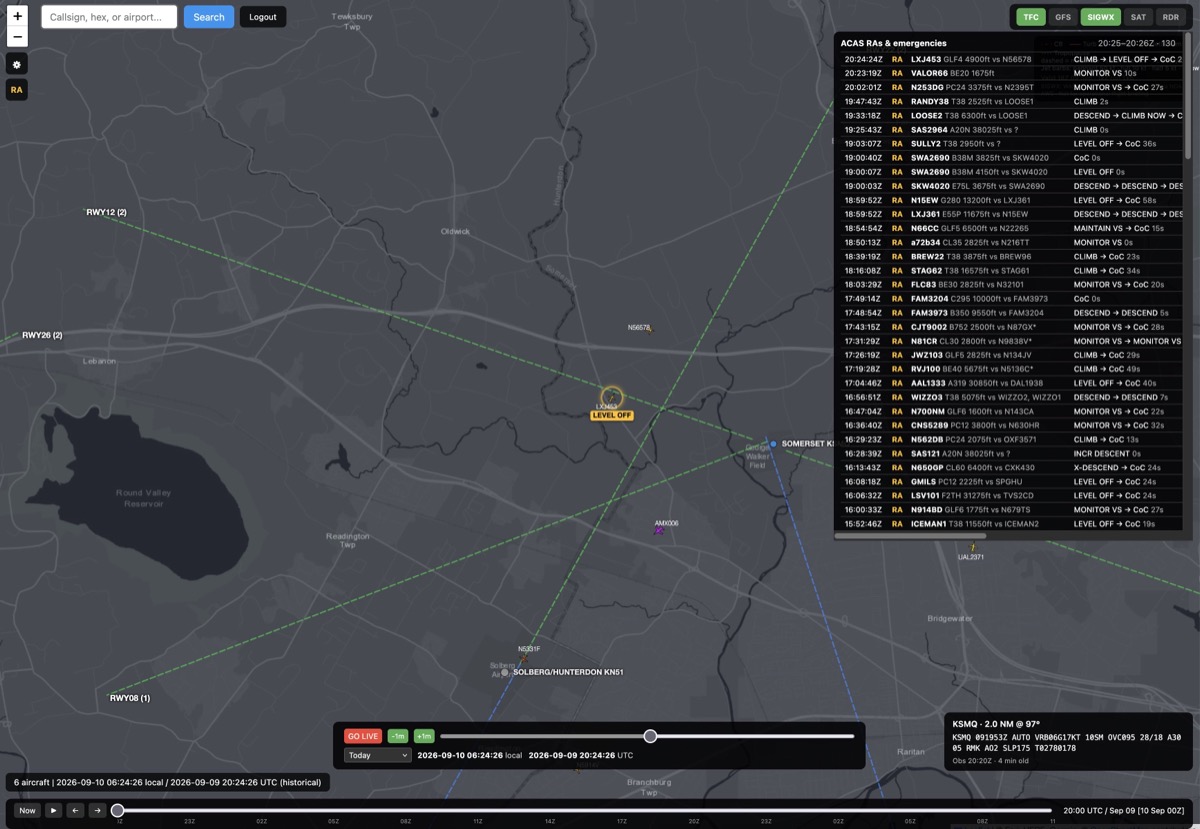Open the N15EW RA event row
The height and width of the screenshot is (829, 1200).
pos(1010,200)
